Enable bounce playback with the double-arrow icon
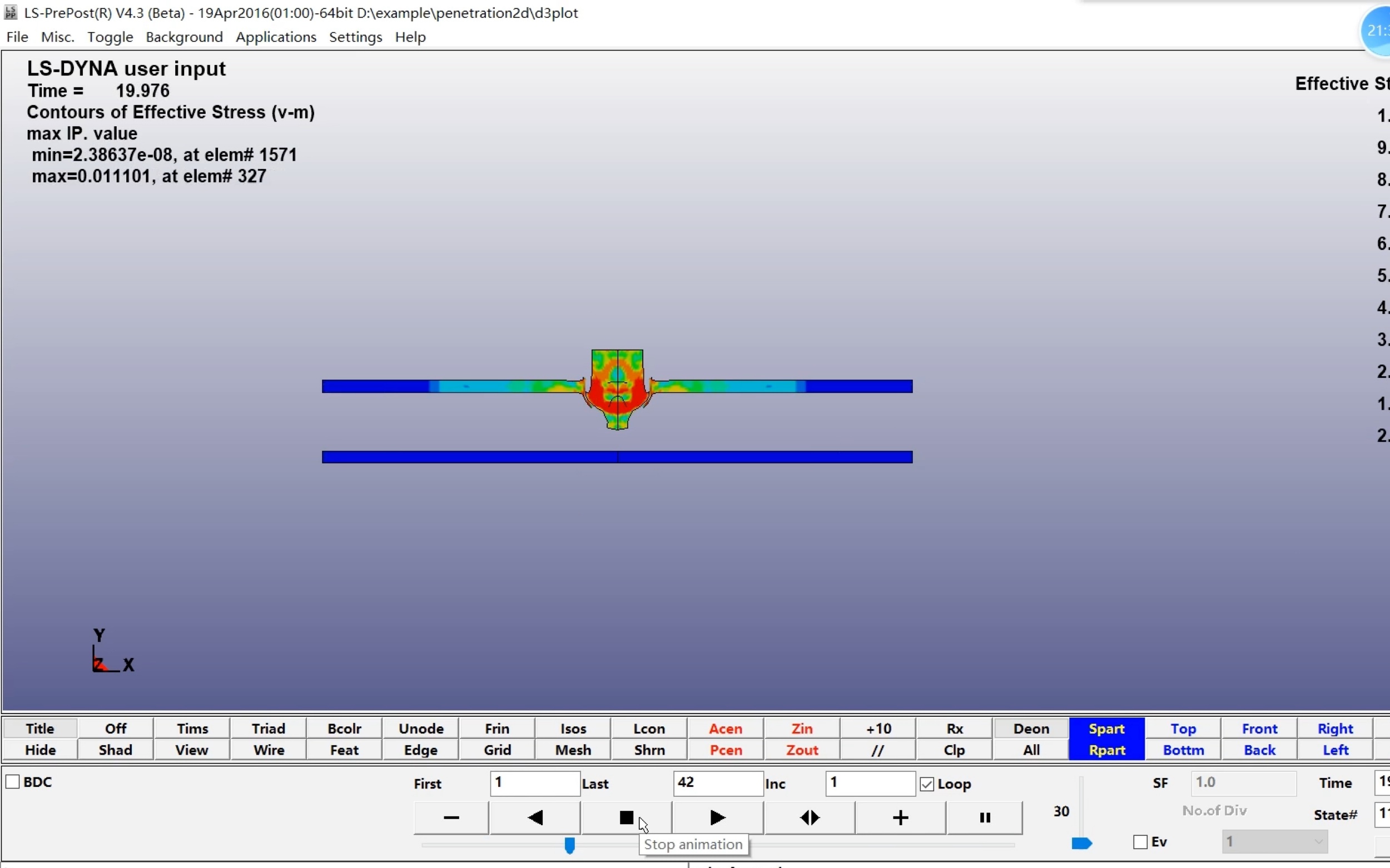The height and width of the screenshot is (868, 1390). (x=808, y=817)
